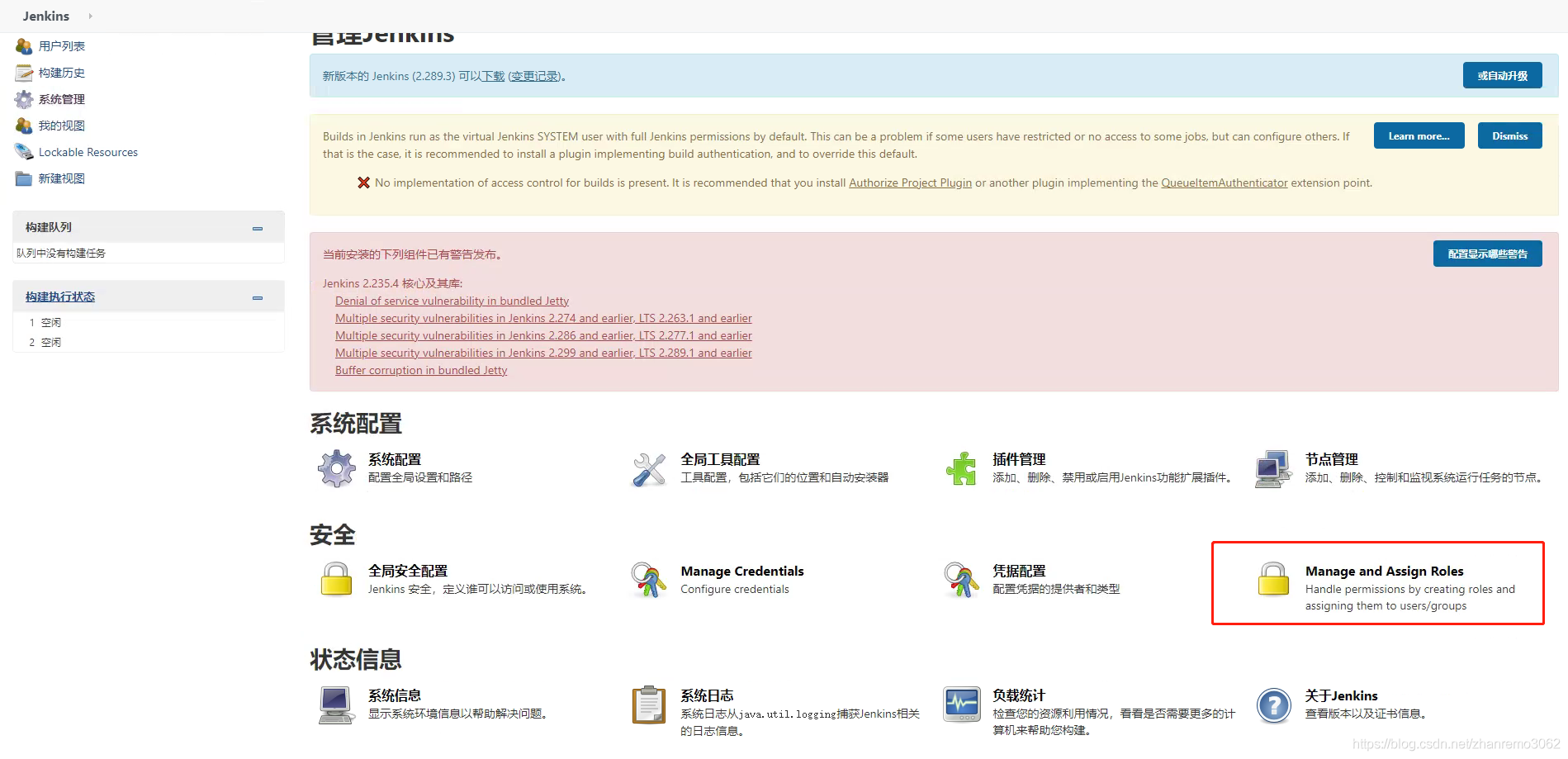Open 全局安全配置 title link

[x=408, y=571]
